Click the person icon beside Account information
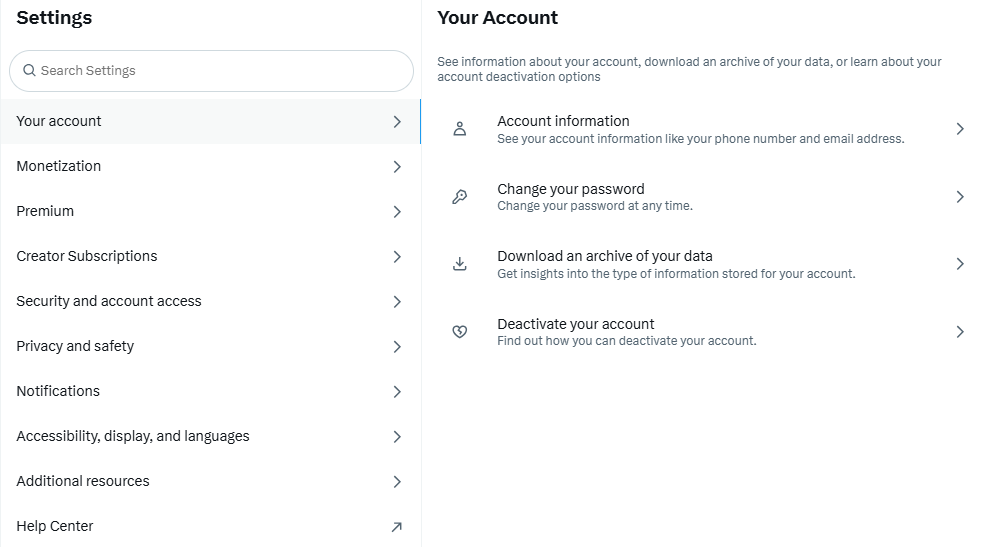Viewport: 981px width, 547px height. coord(460,129)
